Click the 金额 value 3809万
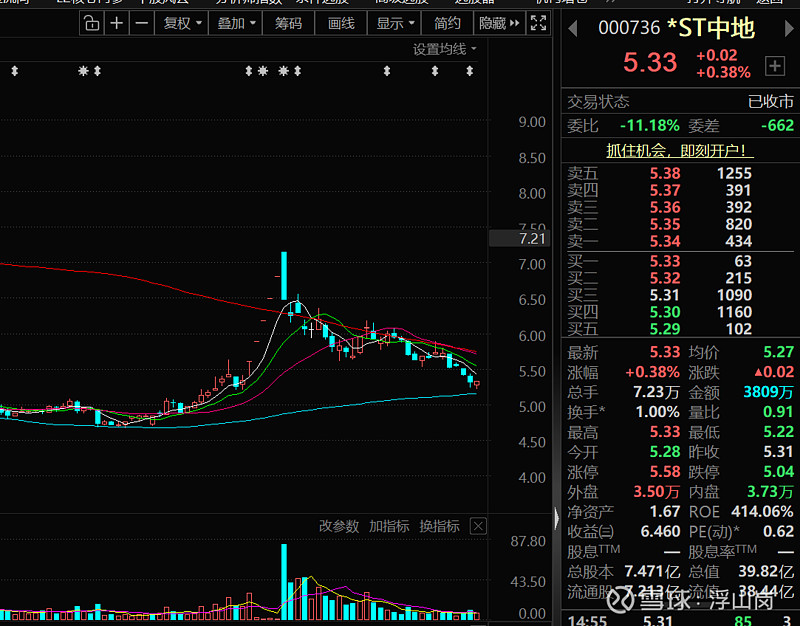 pos(768,392)
